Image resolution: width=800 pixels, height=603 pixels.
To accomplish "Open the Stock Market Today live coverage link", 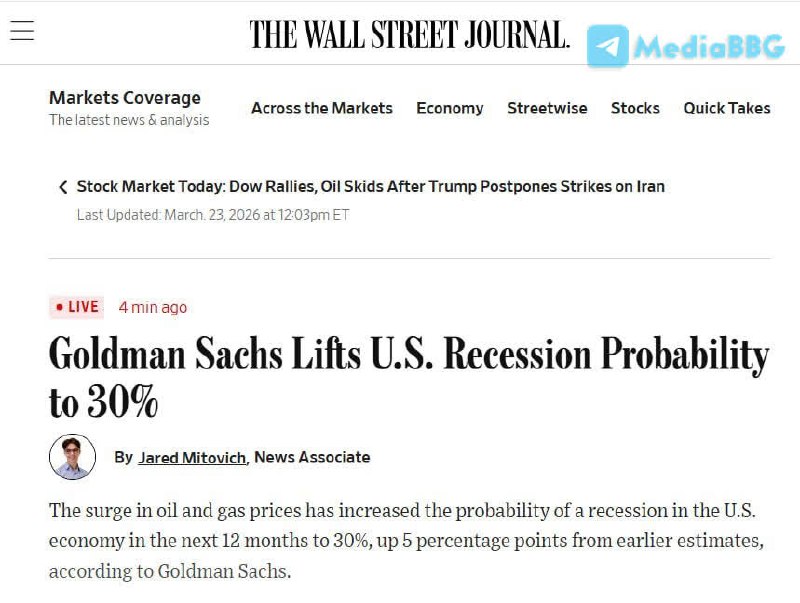I will (370, 187).
